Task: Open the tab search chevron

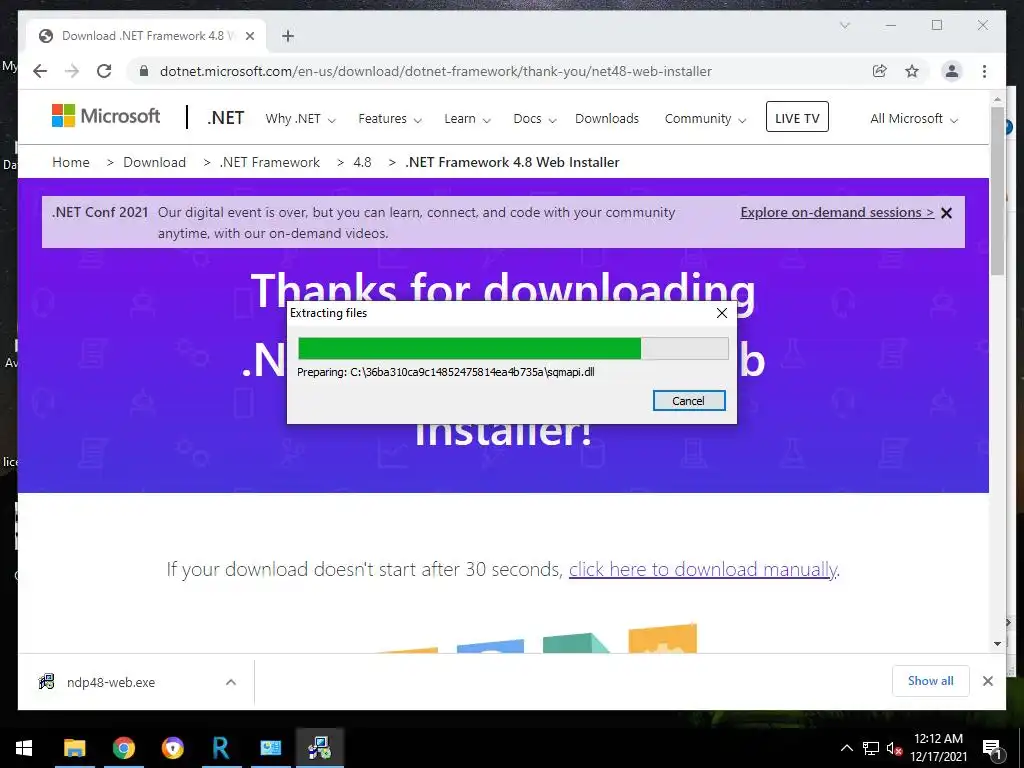Action: pyautogui.click(x=844, y=25)
